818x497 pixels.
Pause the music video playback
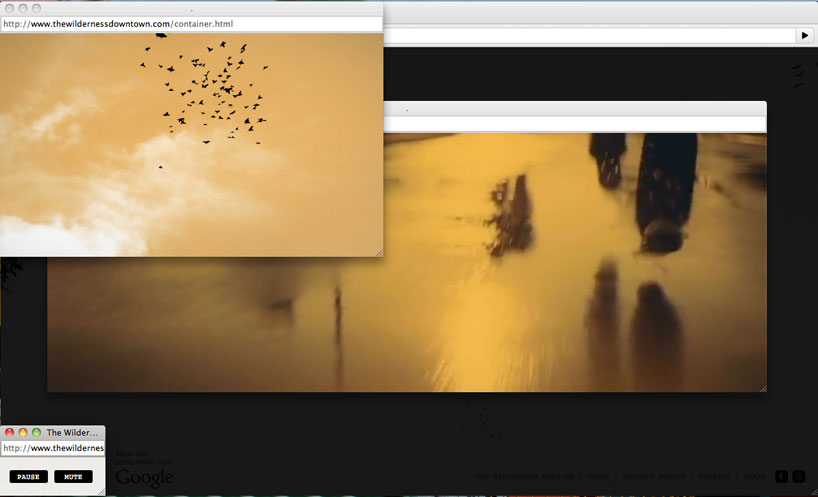click(28, 477)
